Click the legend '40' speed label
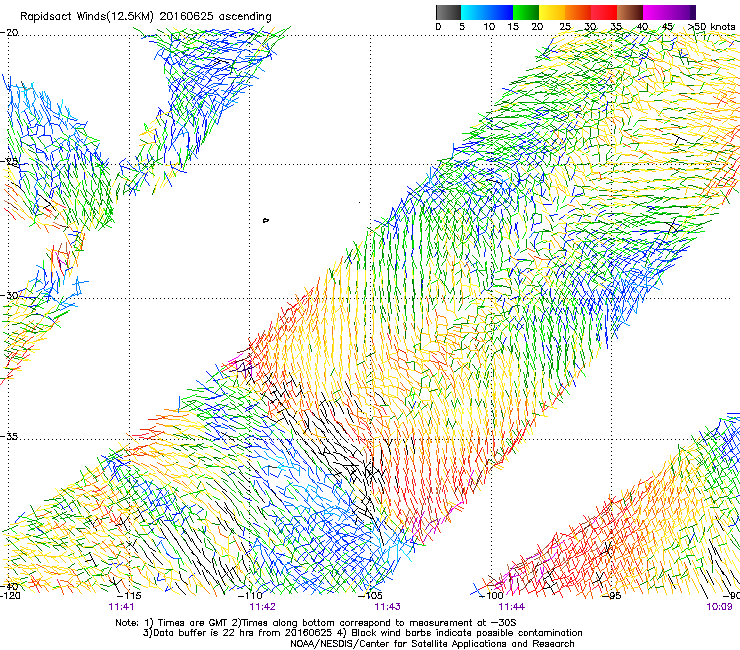Viewport: 740px width, 650px height. click(x=642, y=27)
